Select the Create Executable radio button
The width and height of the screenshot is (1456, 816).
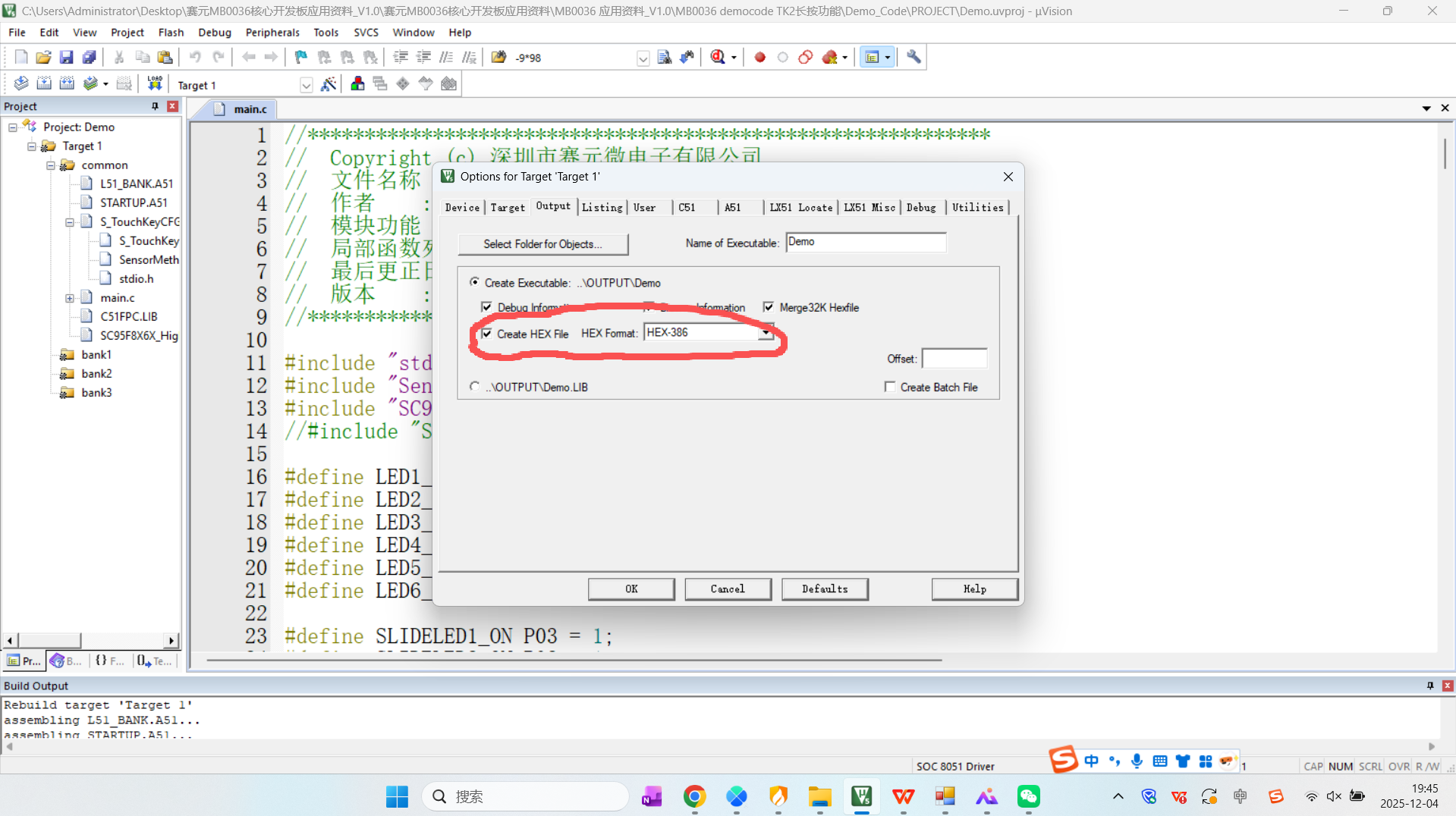pyautogui.click(x=475, y=282)
